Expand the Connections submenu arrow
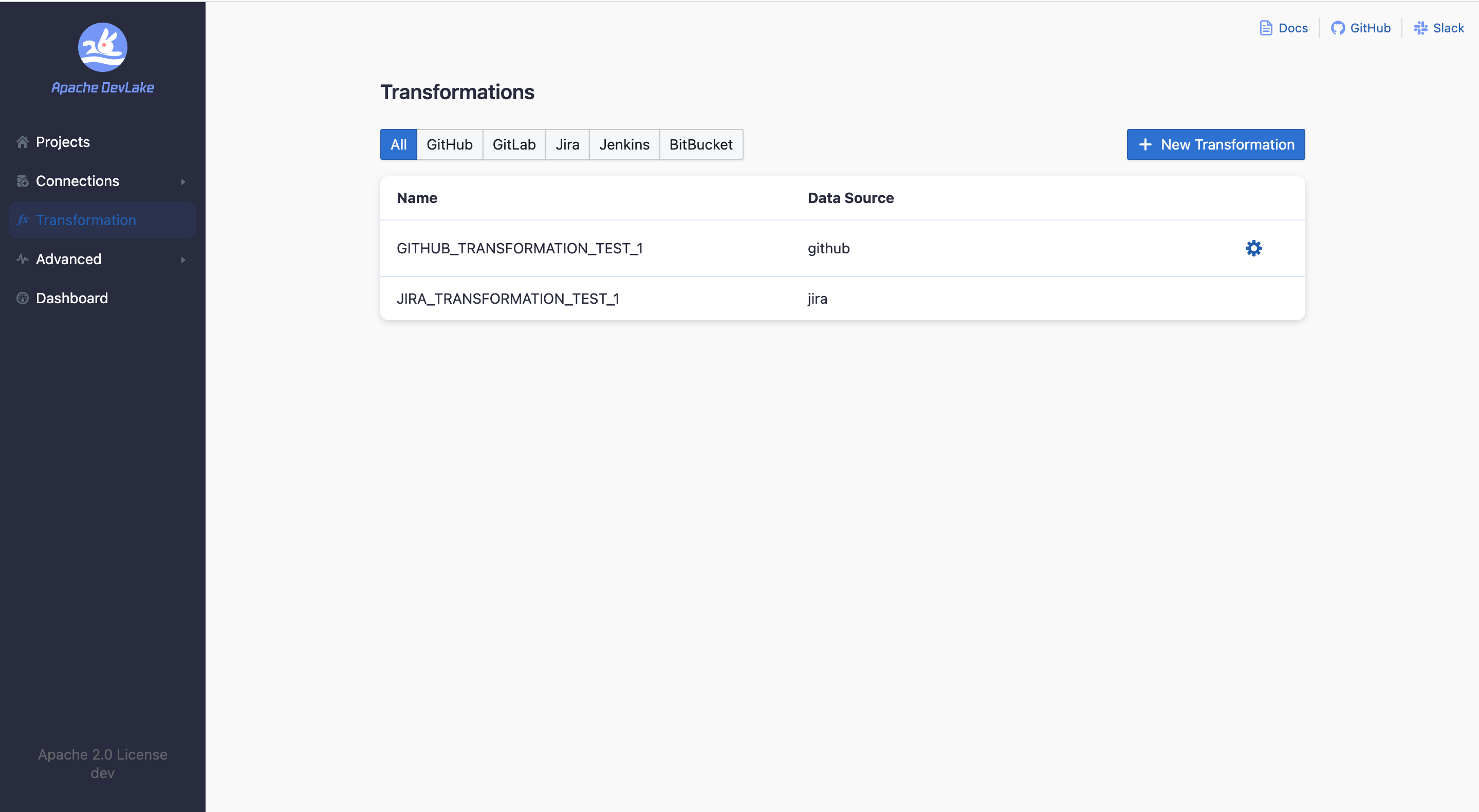This screenshot has width=1479, height=812. point(183,181)
